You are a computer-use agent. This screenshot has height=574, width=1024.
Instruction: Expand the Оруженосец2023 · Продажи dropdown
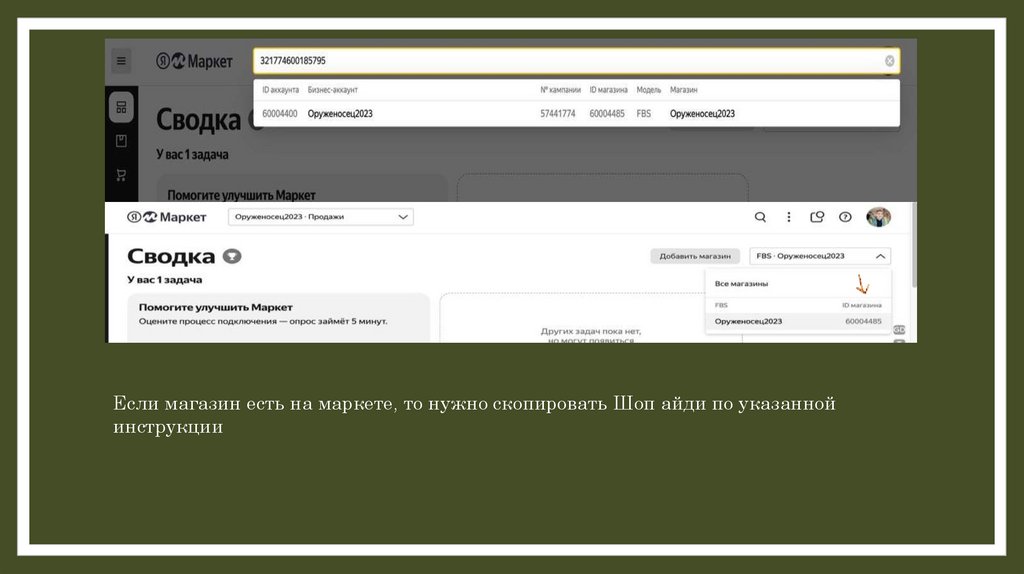(x=320, y=217)
